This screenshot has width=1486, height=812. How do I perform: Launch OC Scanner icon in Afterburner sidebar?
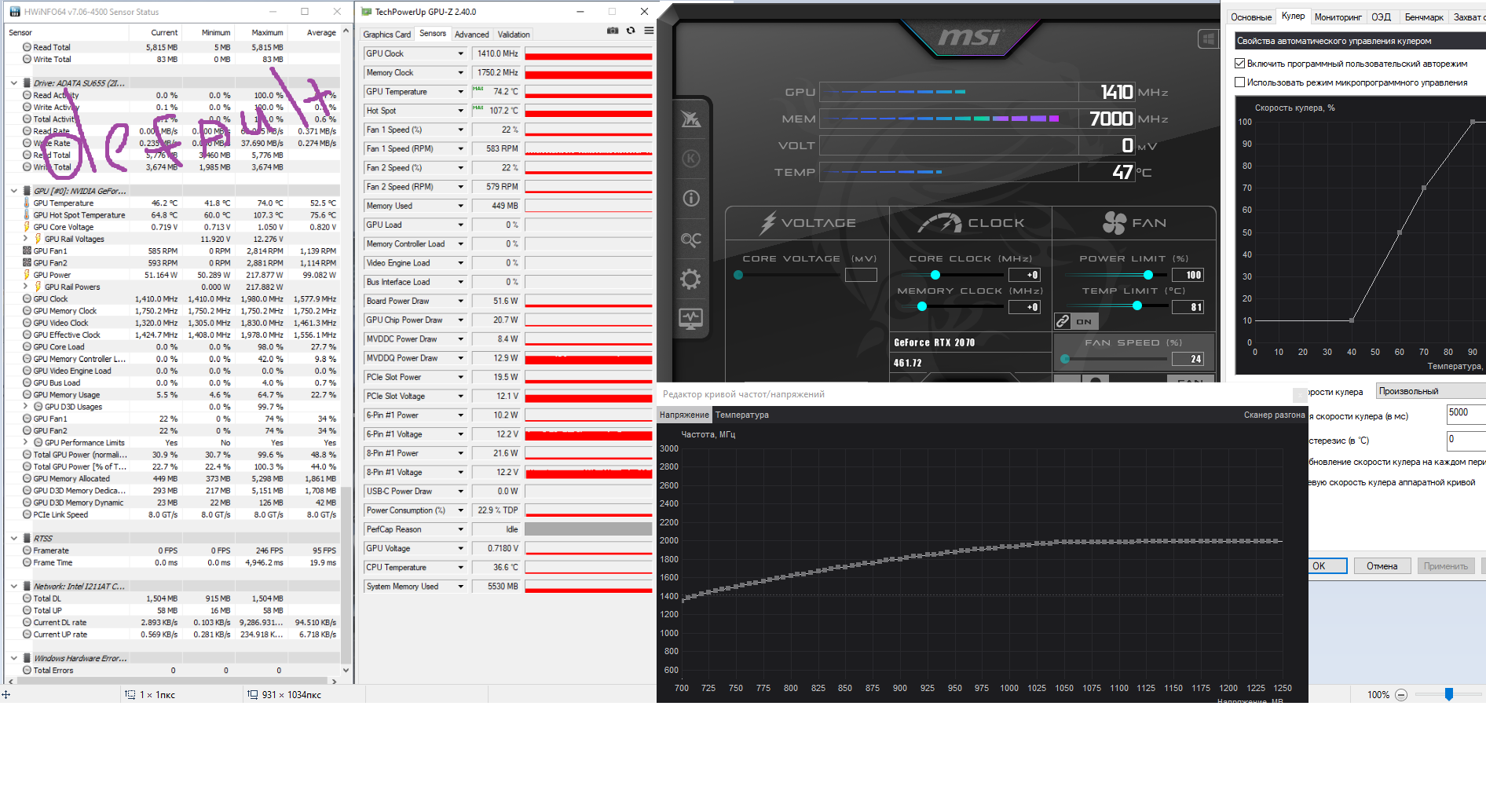click(691, 240)
